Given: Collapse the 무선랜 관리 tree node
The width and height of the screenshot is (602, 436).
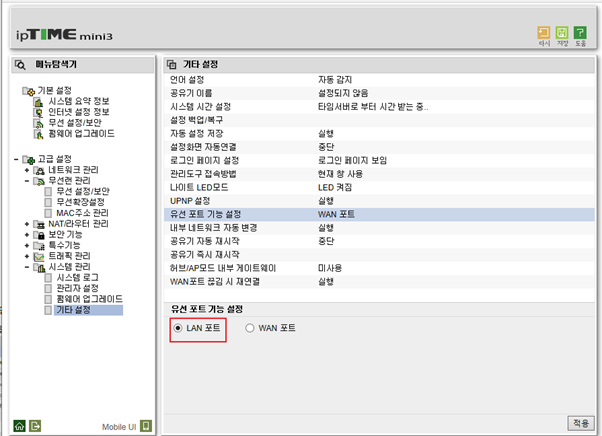Looking at the screenshot, I should tap(26, 181).
